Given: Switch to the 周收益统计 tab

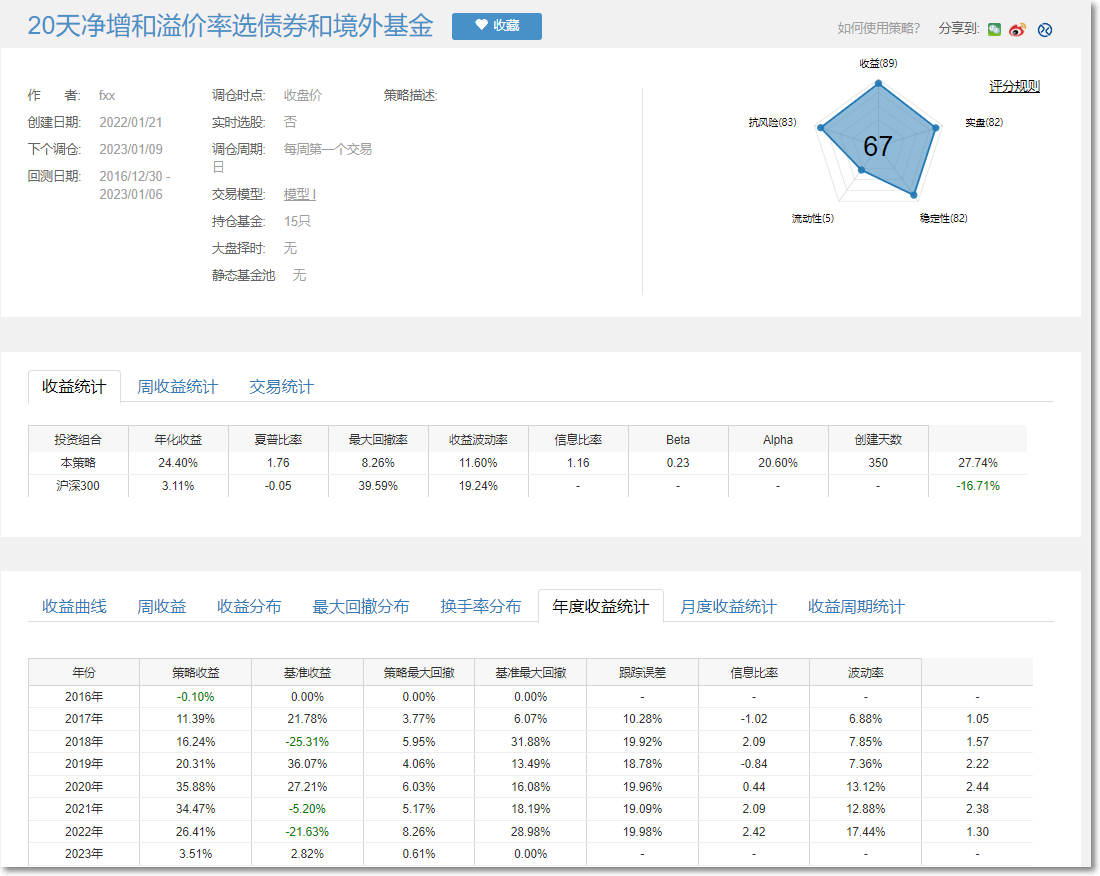Looking at the screenshot, I should tap(177, 387).
